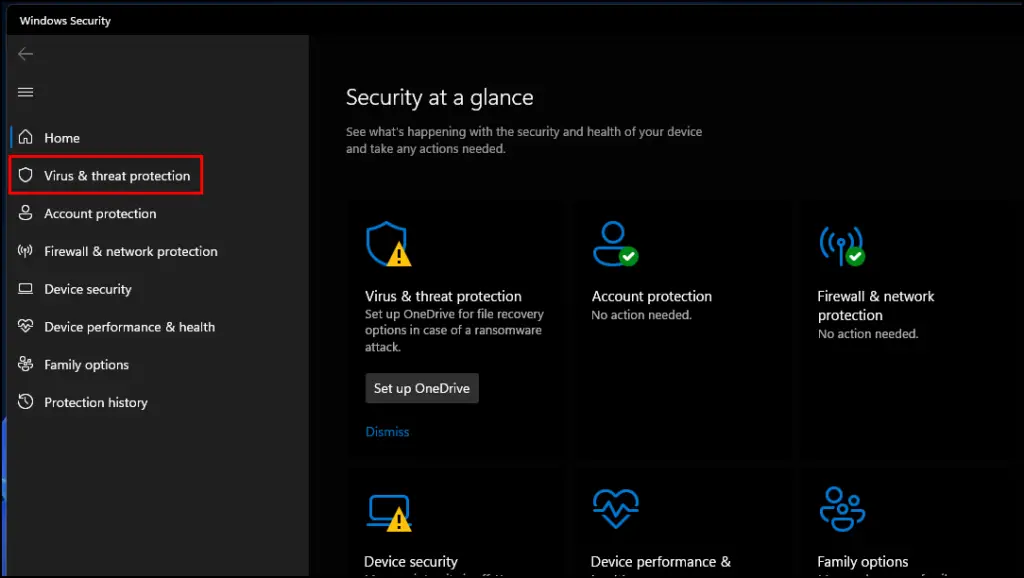Click the 'Device performance &' card title
The width and height of the screenshot is (1024, 578).
point(661,562)
